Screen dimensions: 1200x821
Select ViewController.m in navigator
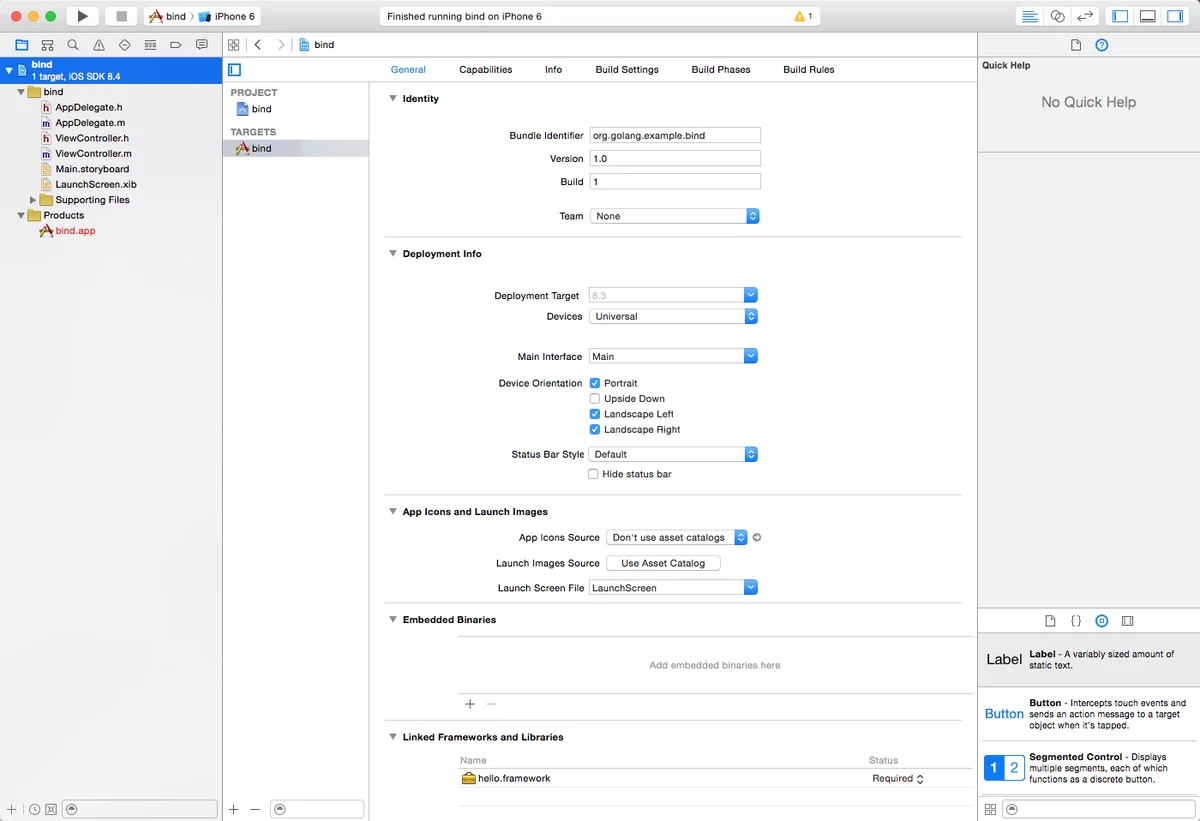pyautogui.click(x=93, y=154)
